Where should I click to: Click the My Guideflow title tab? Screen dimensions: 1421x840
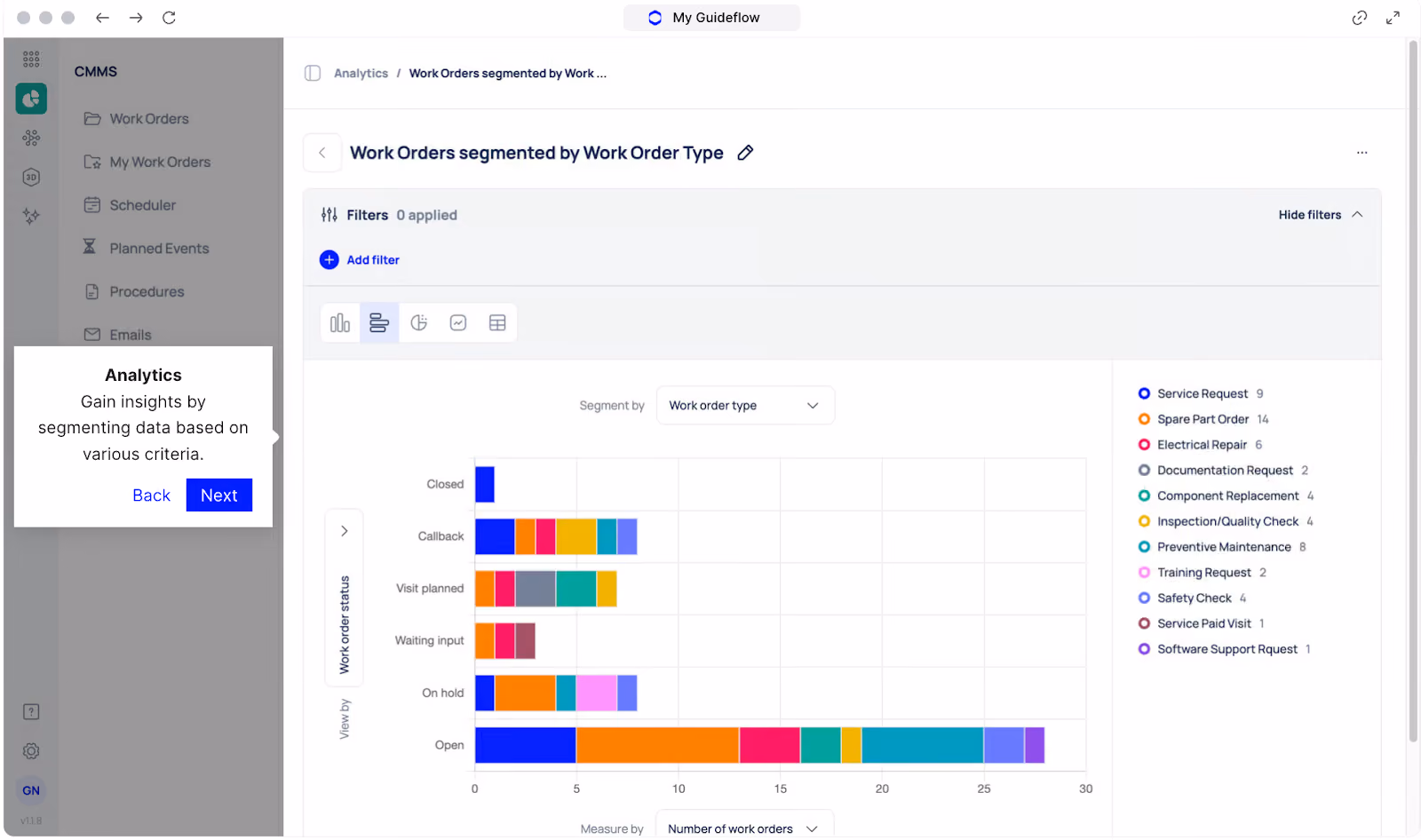click(x=711, y=18)
